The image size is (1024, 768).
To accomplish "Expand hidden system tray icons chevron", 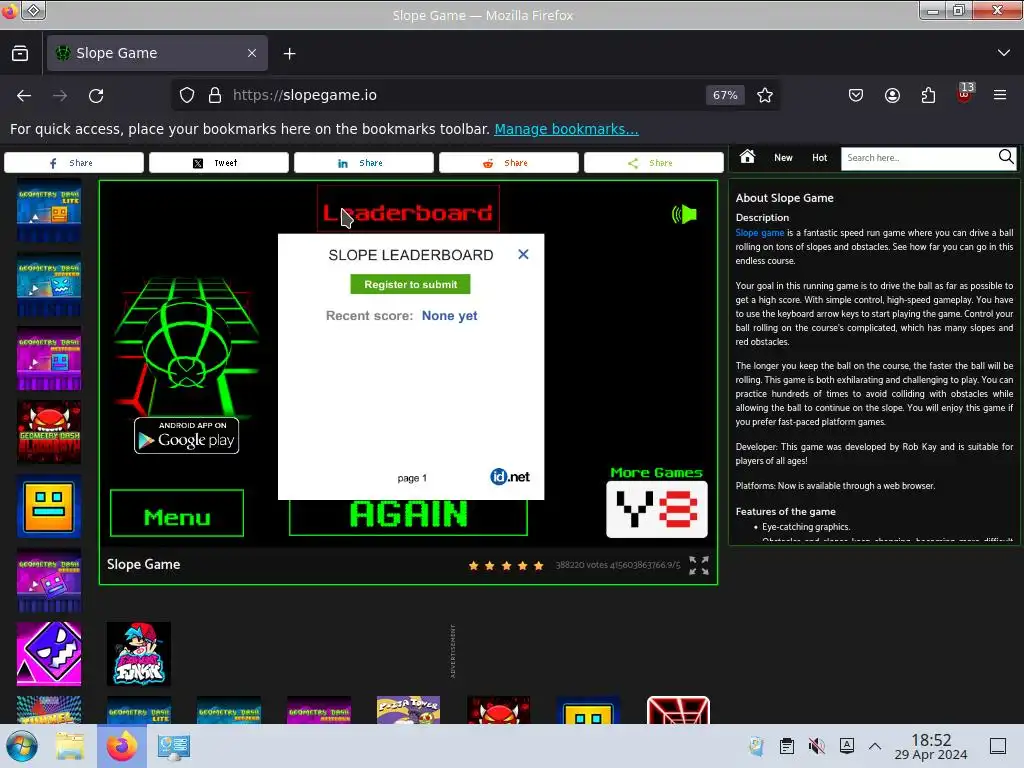I will 875,746.
